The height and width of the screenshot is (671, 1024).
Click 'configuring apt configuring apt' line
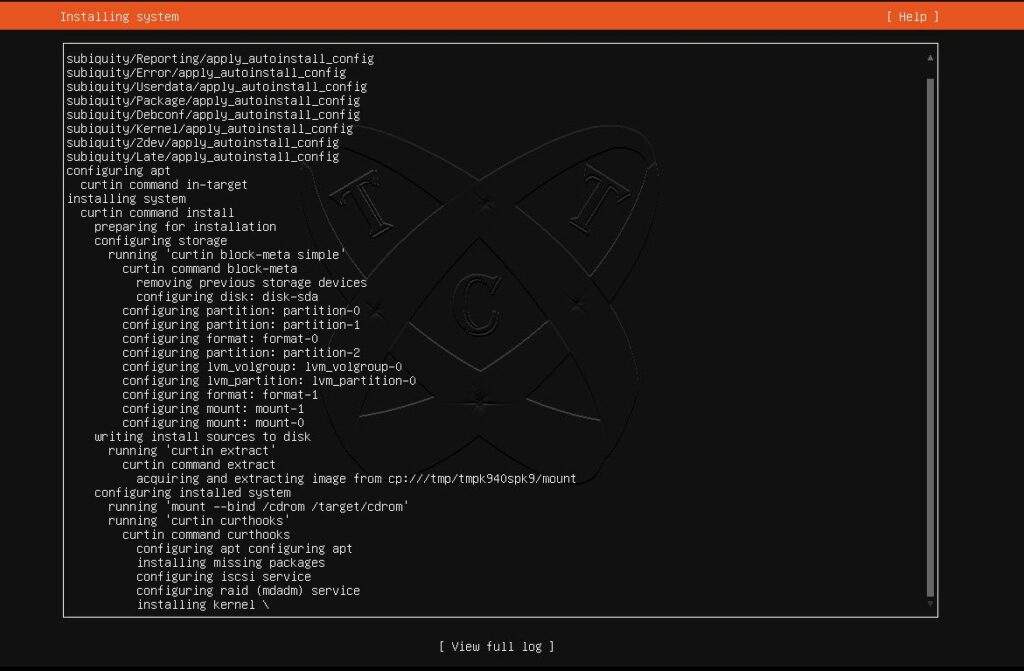point(244,549)
